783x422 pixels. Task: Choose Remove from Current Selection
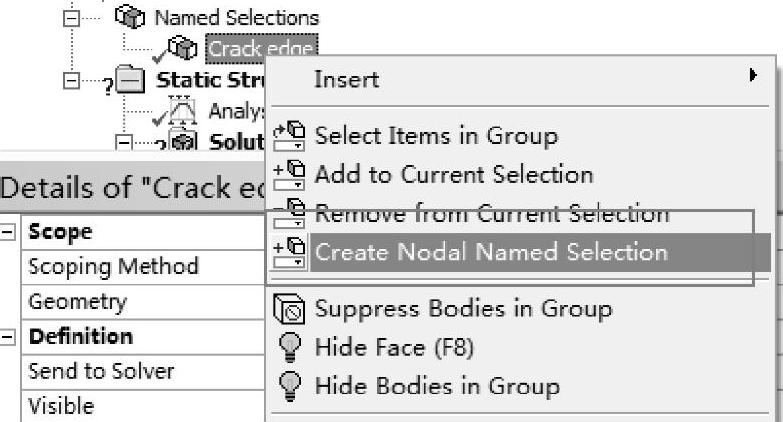491,213
